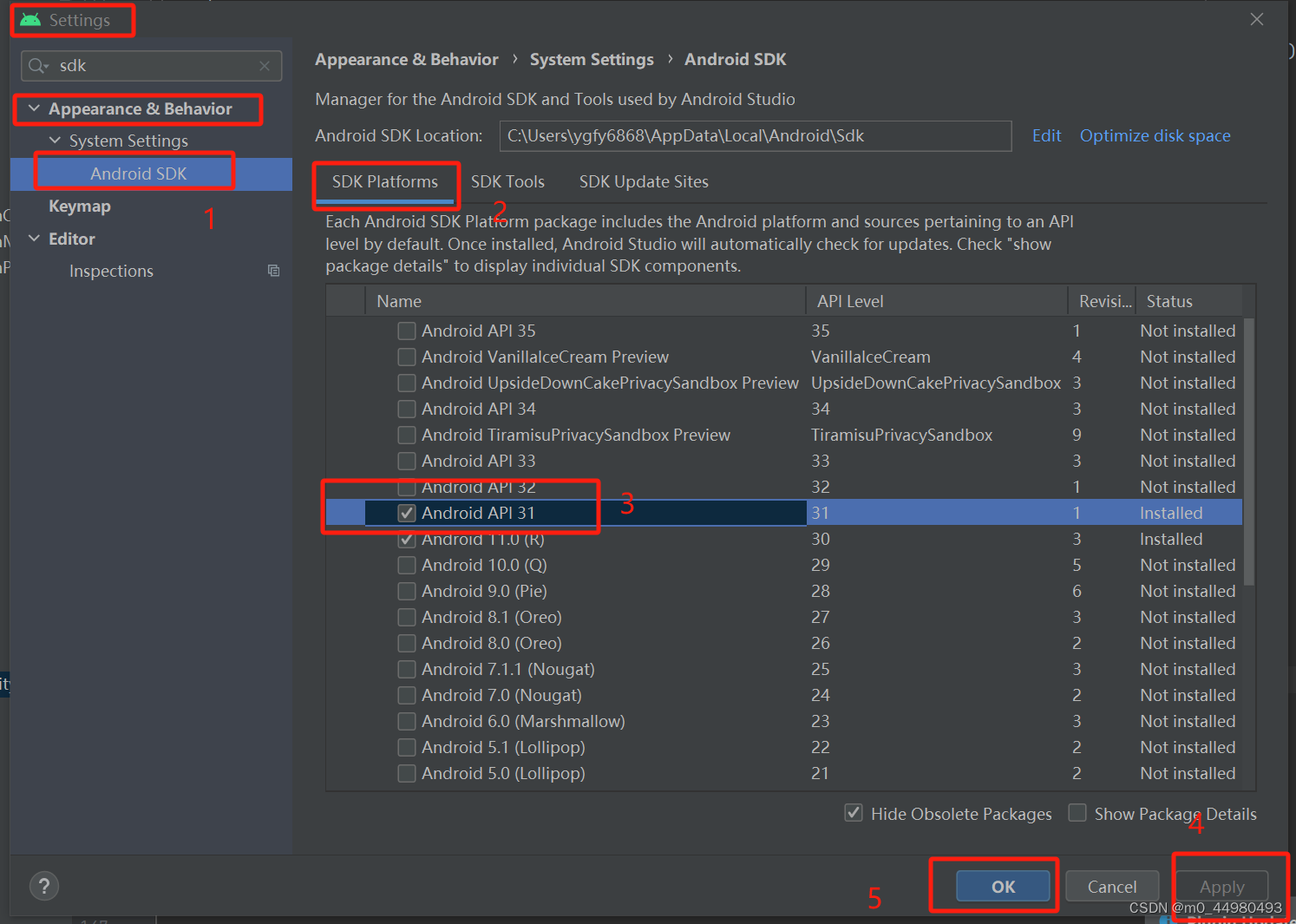Collapse the Editor section arrow

tap(34, 239)
